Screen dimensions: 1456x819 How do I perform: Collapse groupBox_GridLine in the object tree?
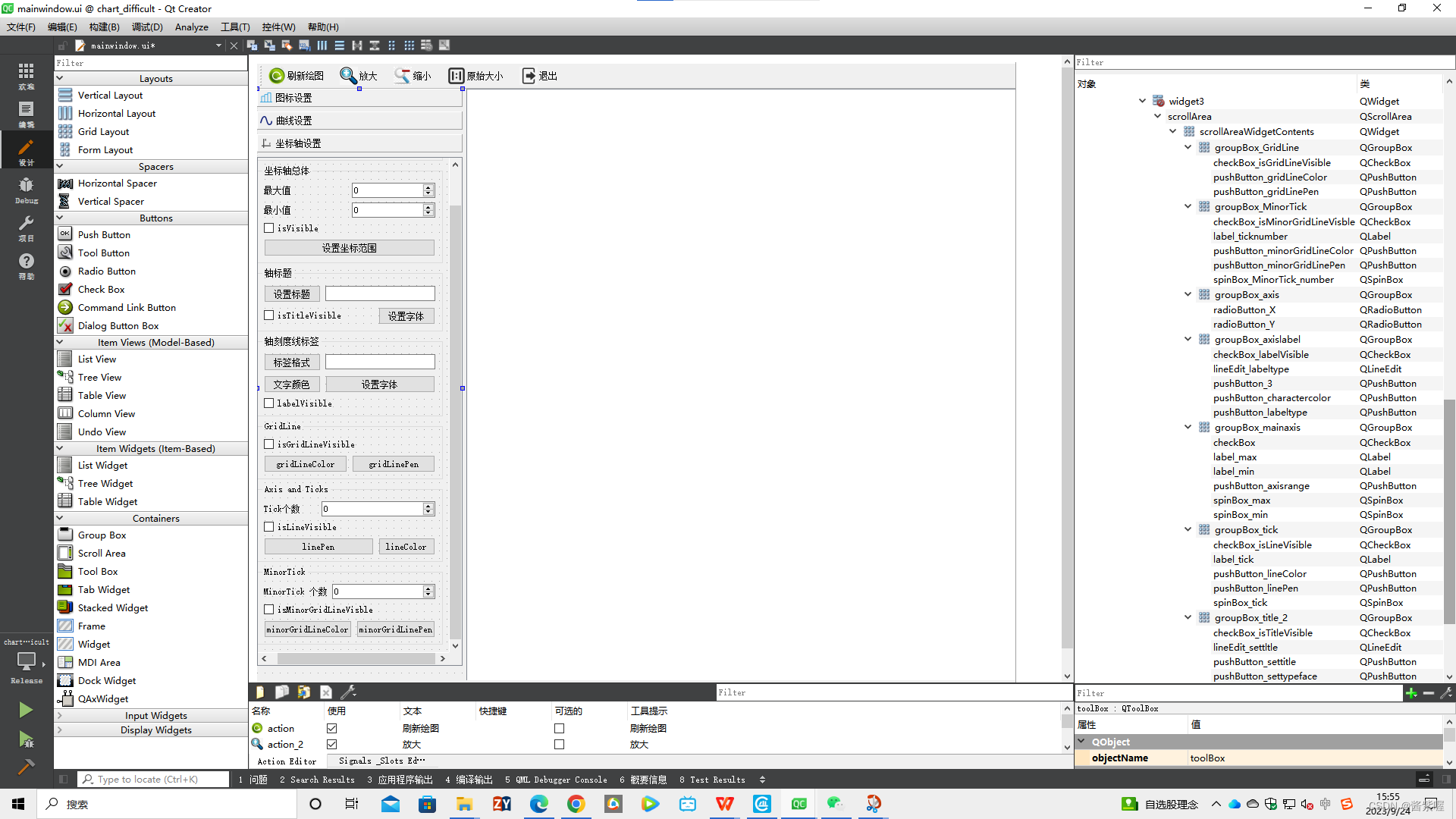coord(1188,148)
